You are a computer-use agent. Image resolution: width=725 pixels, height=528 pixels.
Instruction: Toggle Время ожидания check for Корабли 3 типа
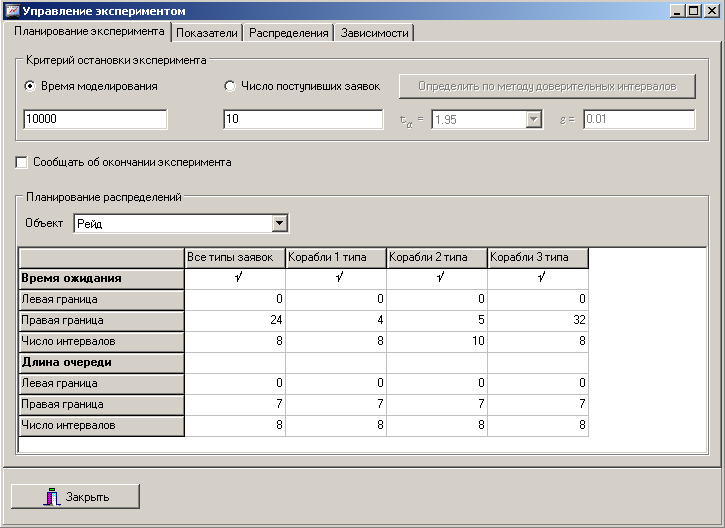point(538,279)
